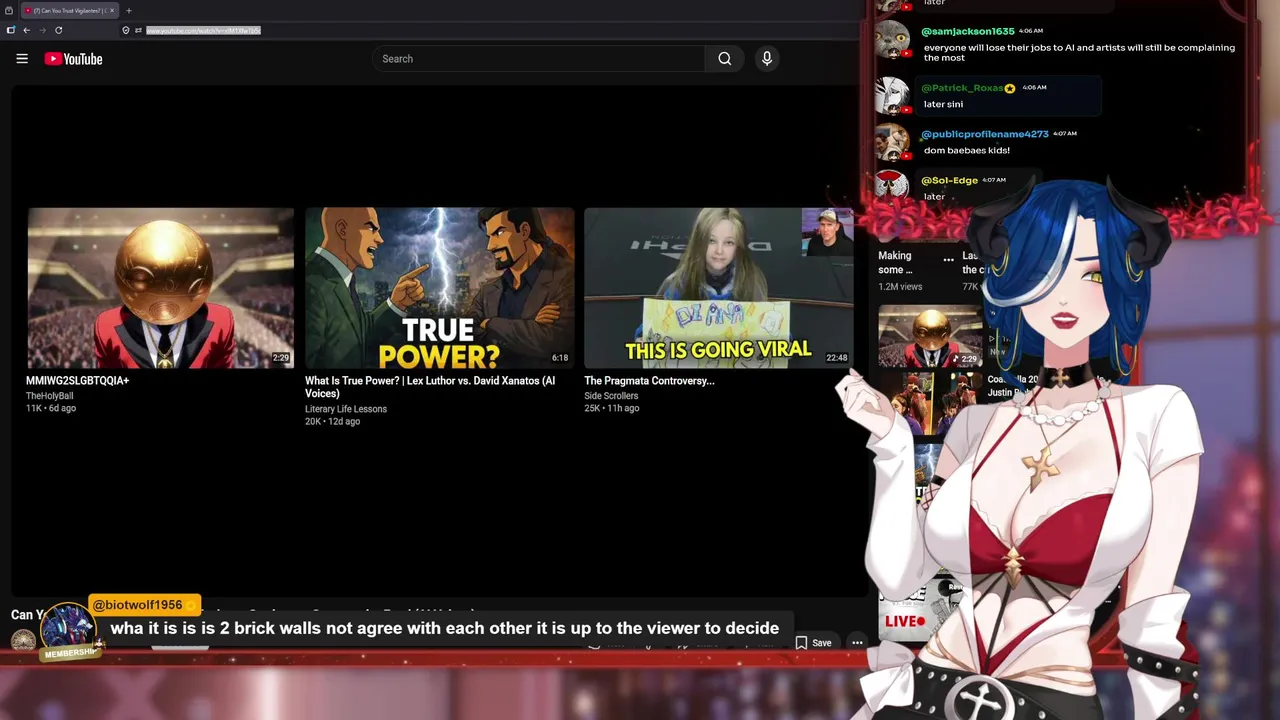Click the @biotwolf1956 username banner

pyautogui.click(x=145, y=605)
